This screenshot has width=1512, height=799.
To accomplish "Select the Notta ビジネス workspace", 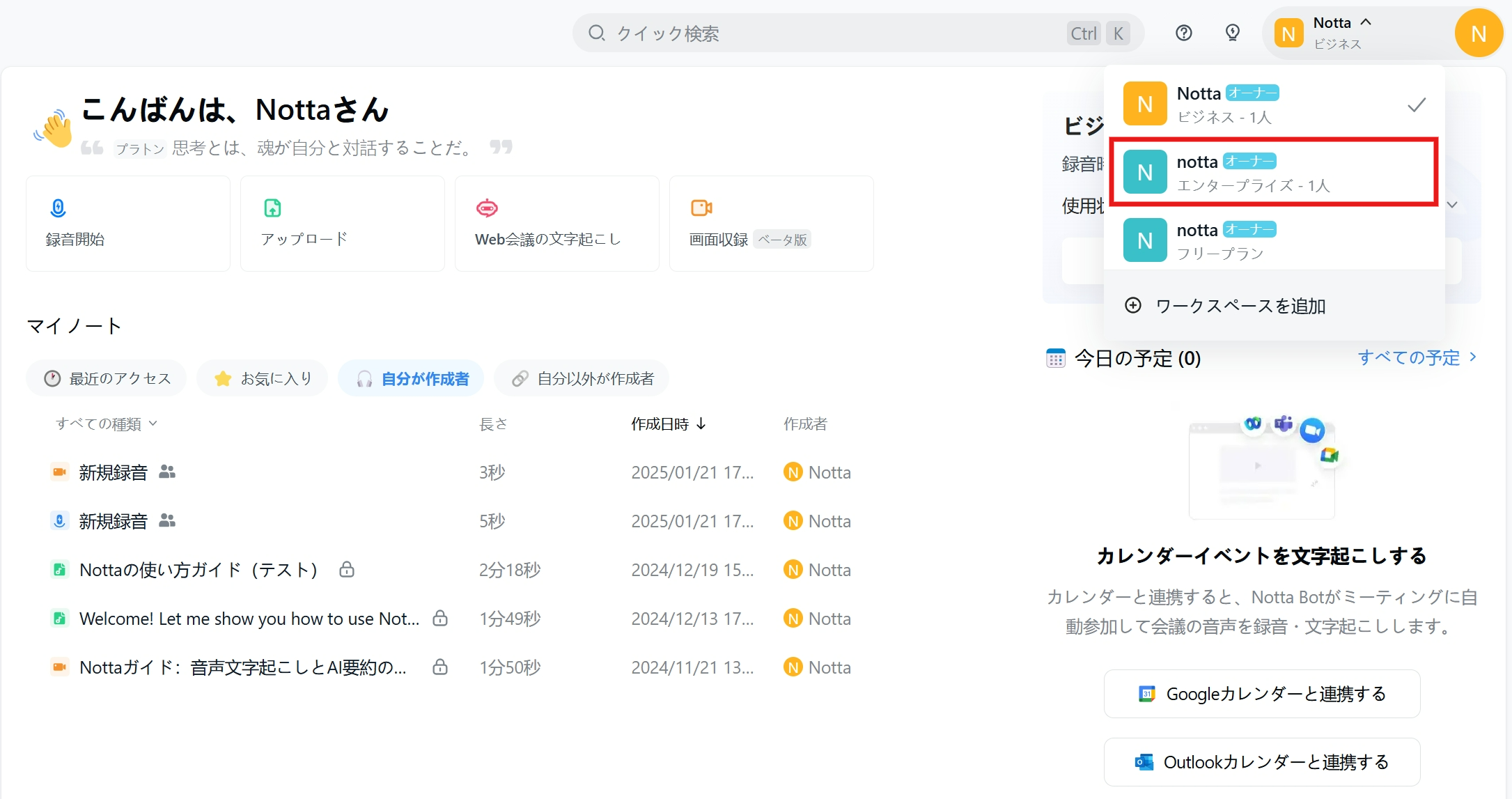I will 1274,104.
